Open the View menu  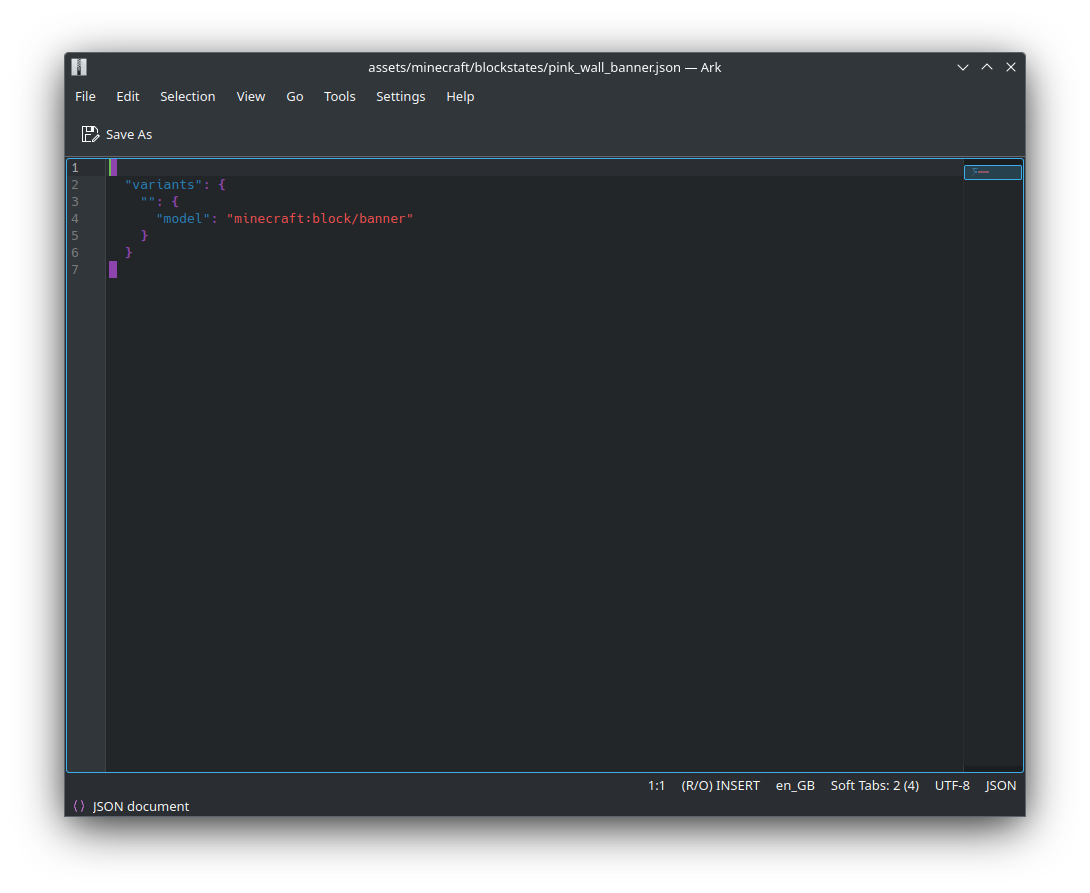point(251,97)
